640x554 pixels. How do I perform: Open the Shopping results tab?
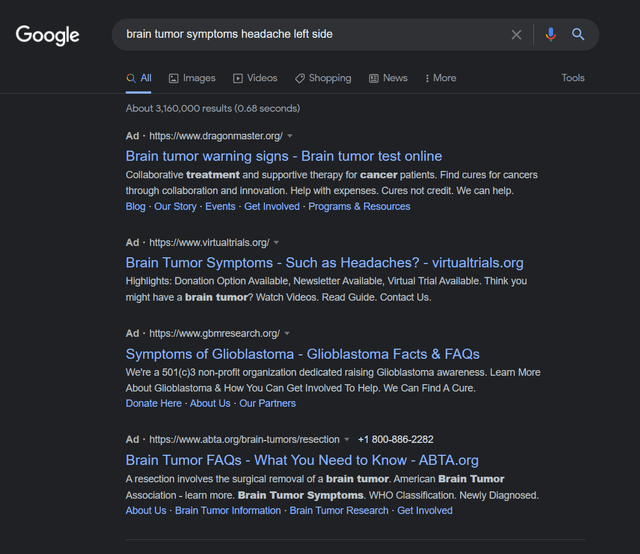coord(323,78)
